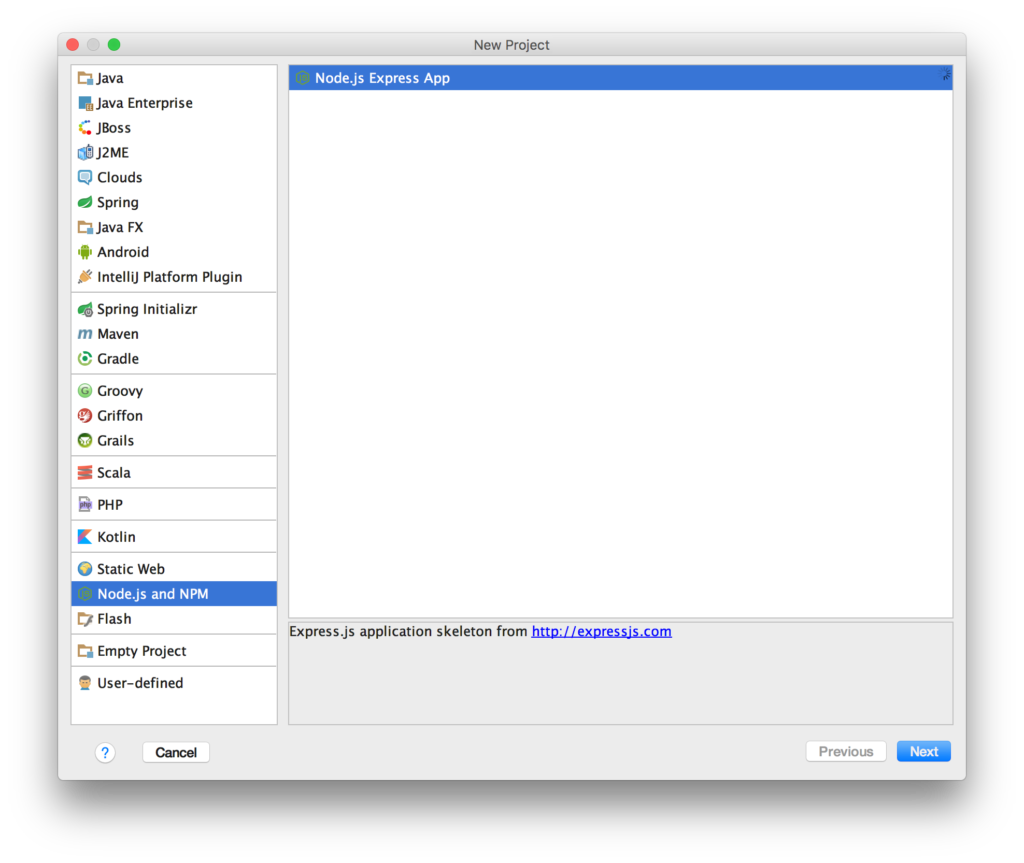Select Spring Initializr
This screenshot has height=863, width=1024.
pyautogui.click(x=174, y=309)
